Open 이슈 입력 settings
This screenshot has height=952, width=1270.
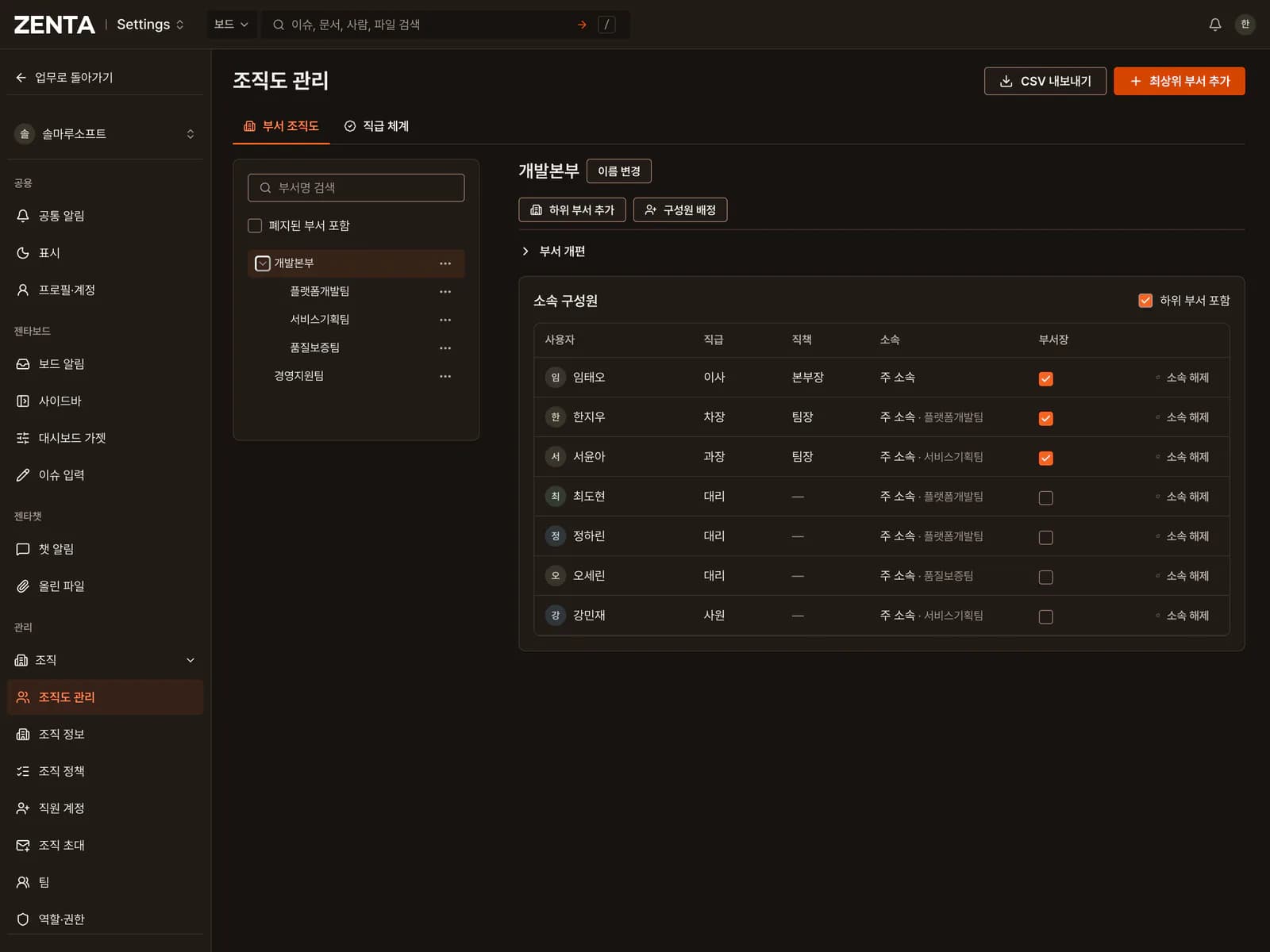tap(105, 475)
